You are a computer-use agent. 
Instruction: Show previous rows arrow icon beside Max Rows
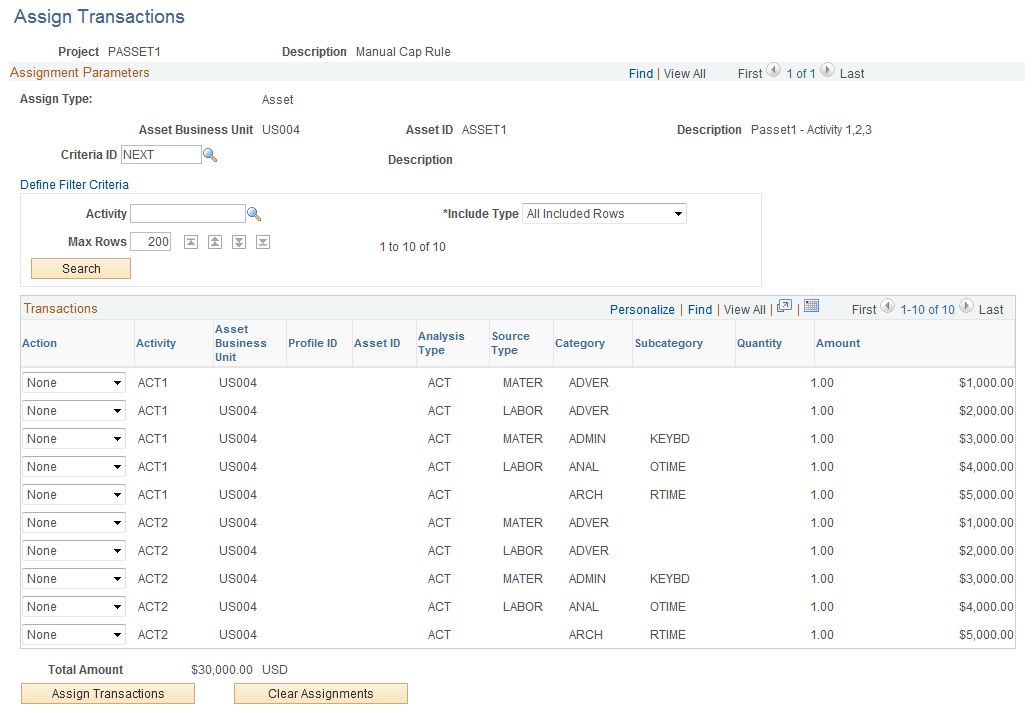(x=215, y=242)
